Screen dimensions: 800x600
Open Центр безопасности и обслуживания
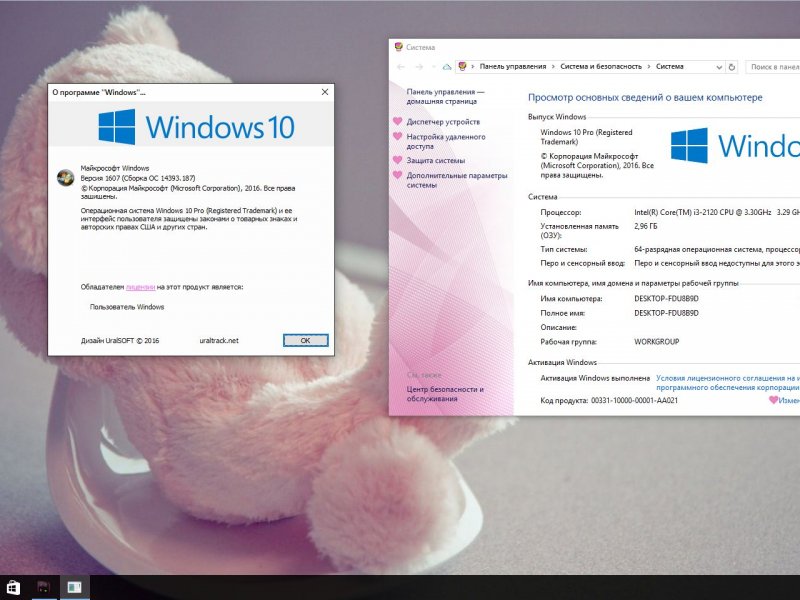coord(445,394)
